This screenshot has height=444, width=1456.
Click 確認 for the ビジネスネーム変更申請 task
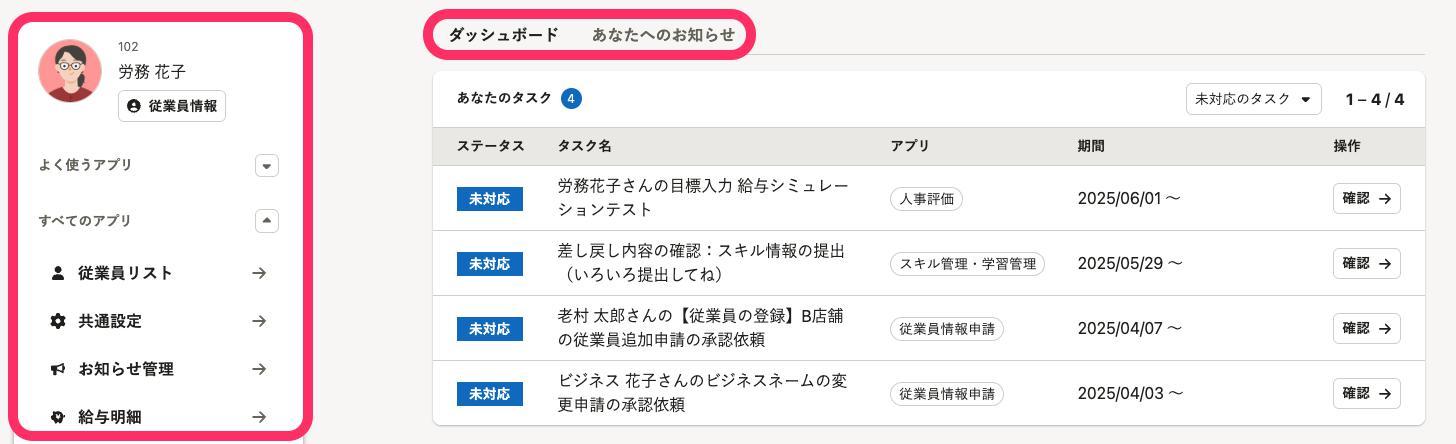(x=1366, y=393)
